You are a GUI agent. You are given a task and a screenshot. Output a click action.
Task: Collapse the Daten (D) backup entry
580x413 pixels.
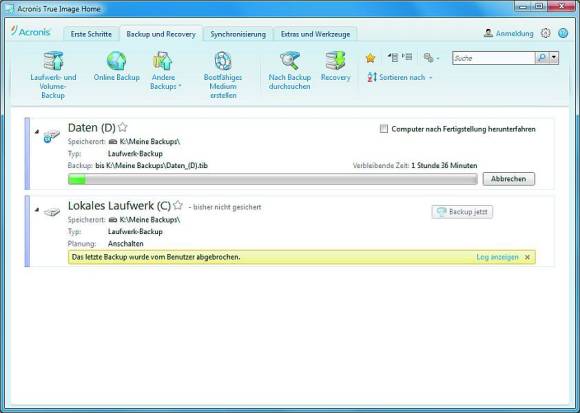pos(37,132)
